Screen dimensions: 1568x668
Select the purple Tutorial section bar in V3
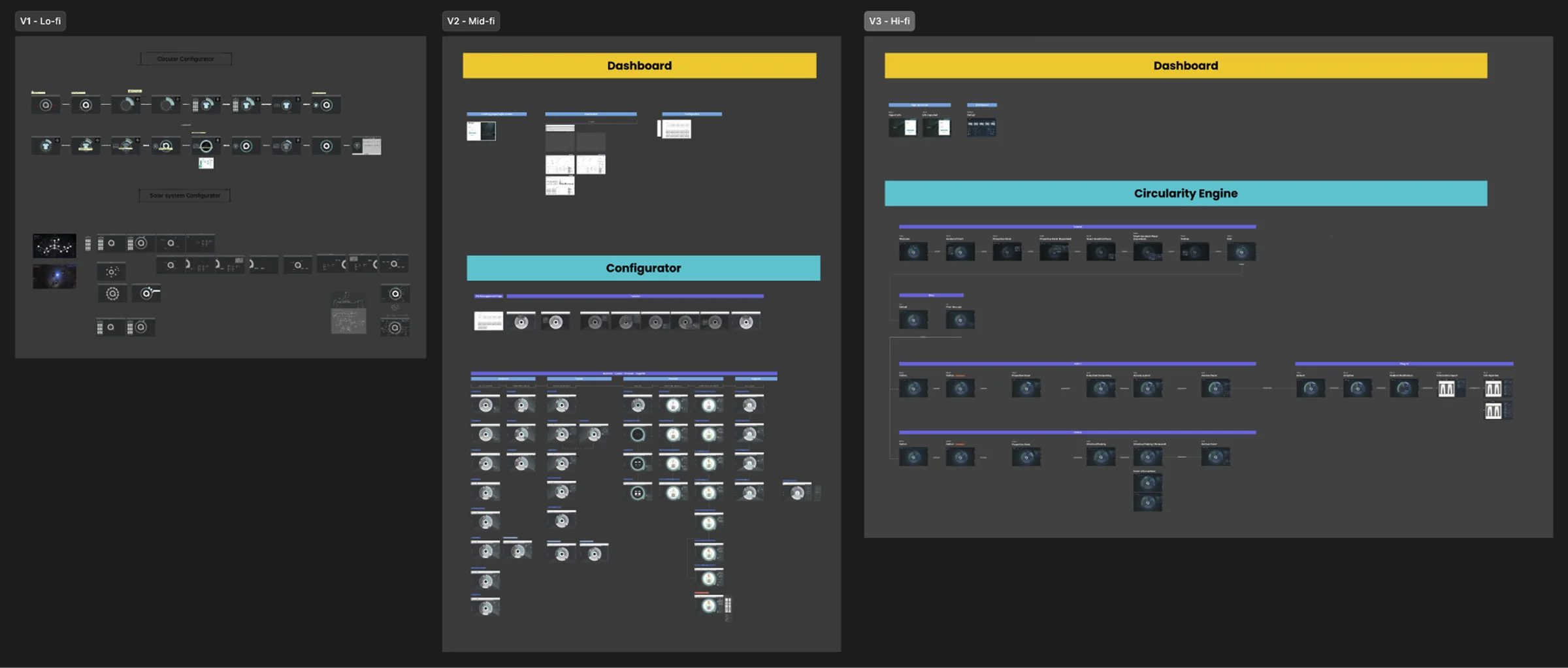click(1077, 227)
